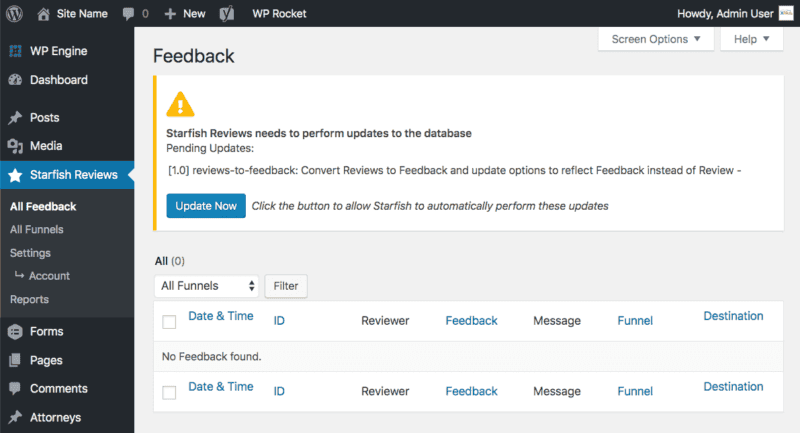800x433 pixels.
Task: Open Account submenu under Settings
Action: [49, 276]
